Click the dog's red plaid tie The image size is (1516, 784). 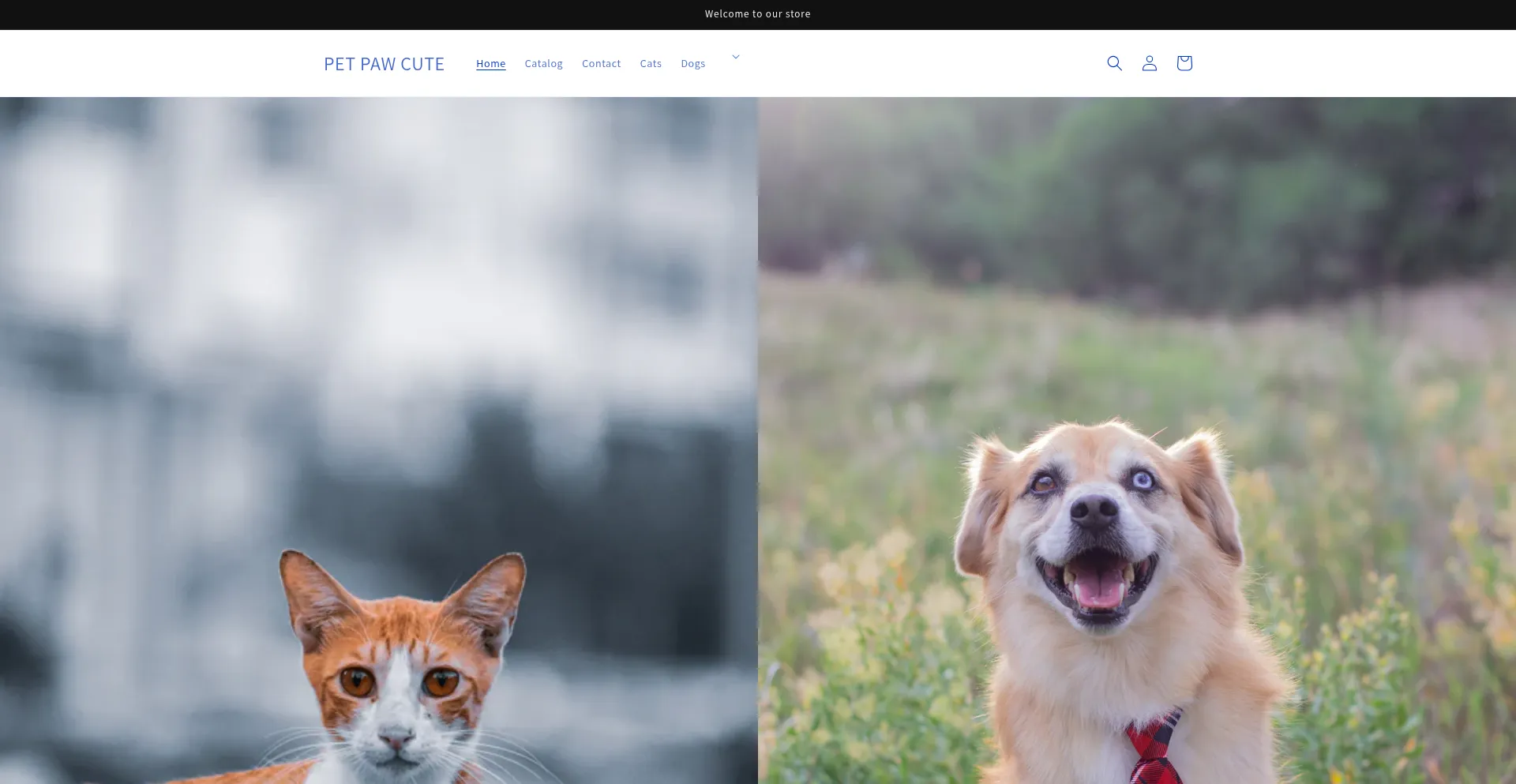click(x=1153, y=750)
